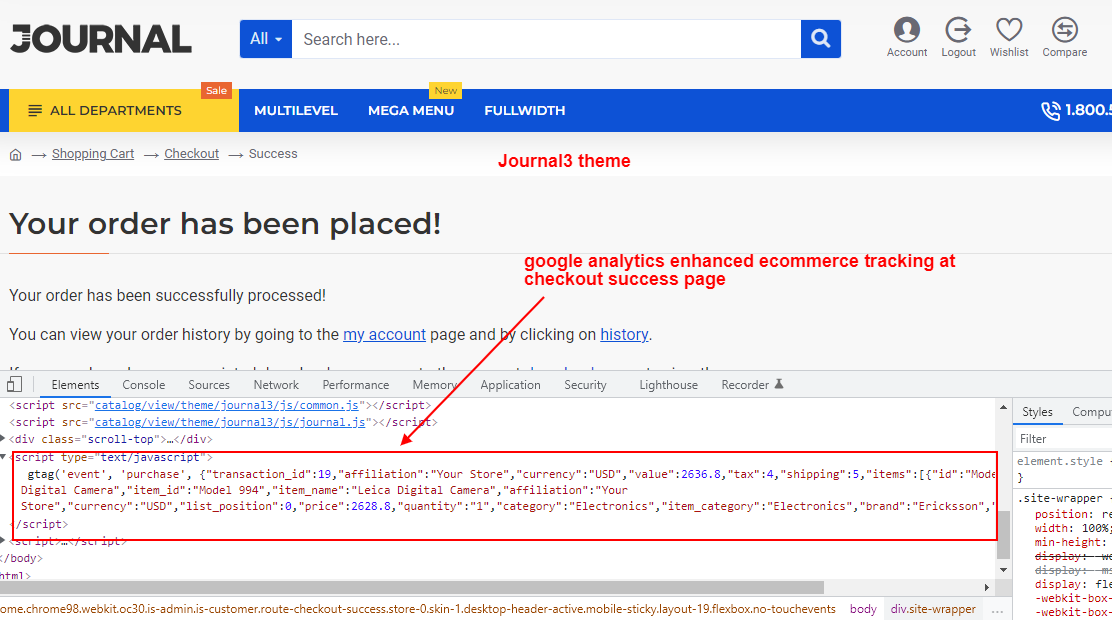Click the magnifier search button

[x=821, y=39]
